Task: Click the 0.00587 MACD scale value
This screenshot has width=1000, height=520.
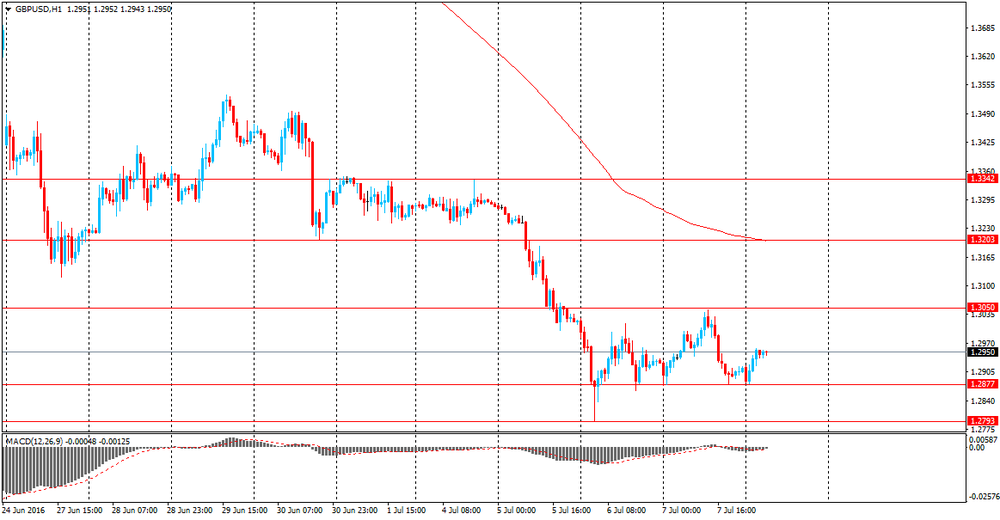Action: click(983, 440)
